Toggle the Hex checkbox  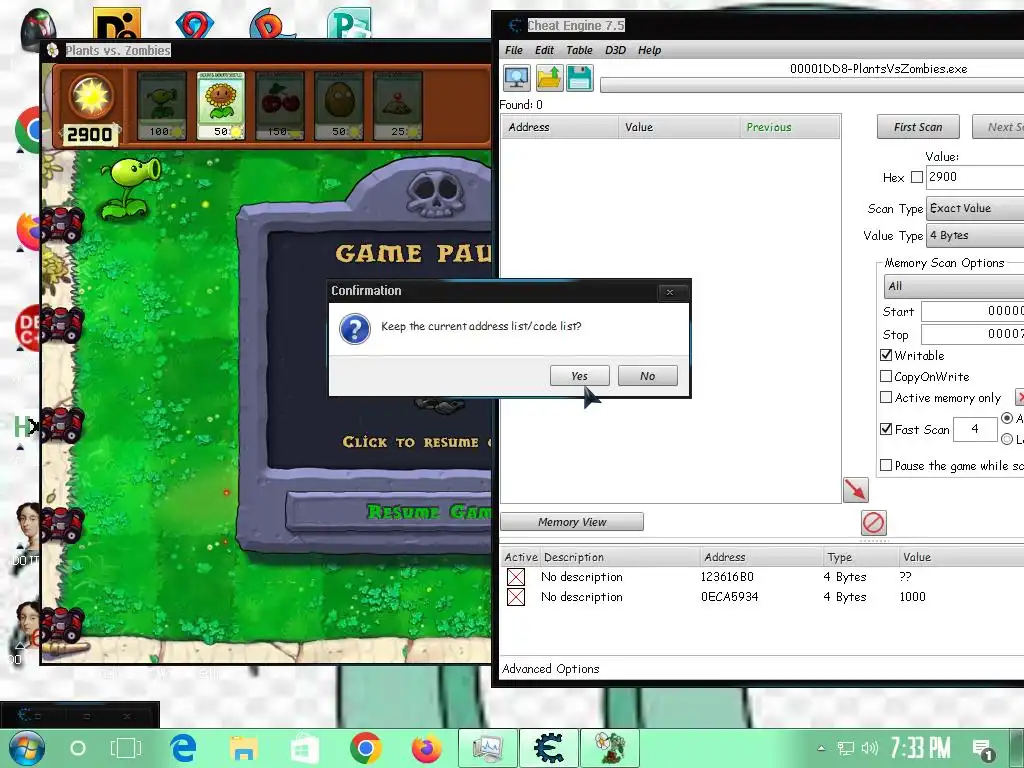[x=917, y=177]
